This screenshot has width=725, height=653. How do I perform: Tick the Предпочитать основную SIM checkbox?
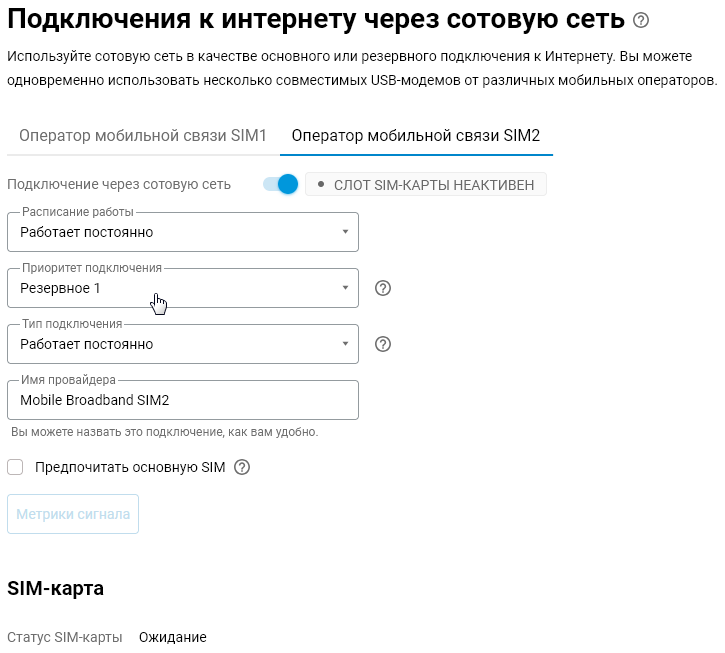click(15, 467)
